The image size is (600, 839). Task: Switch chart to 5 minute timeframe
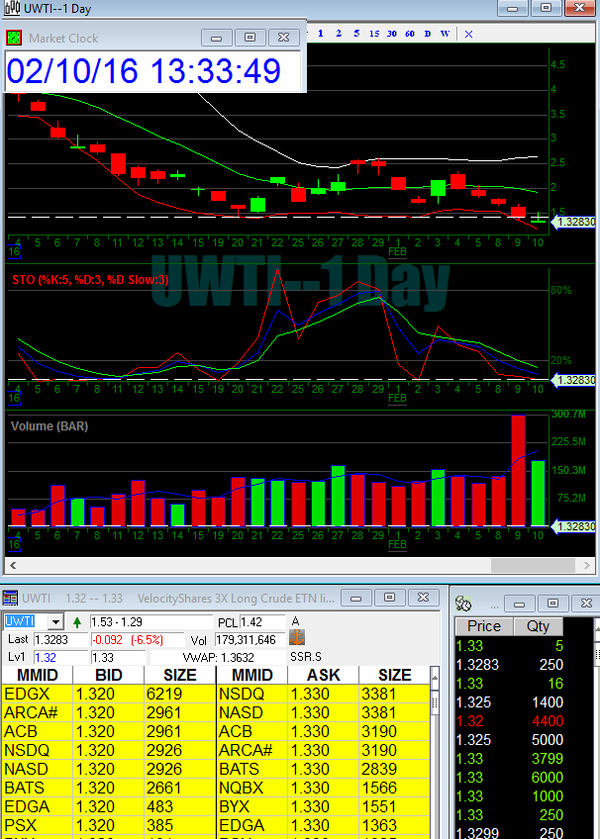[x=356, y=34]
